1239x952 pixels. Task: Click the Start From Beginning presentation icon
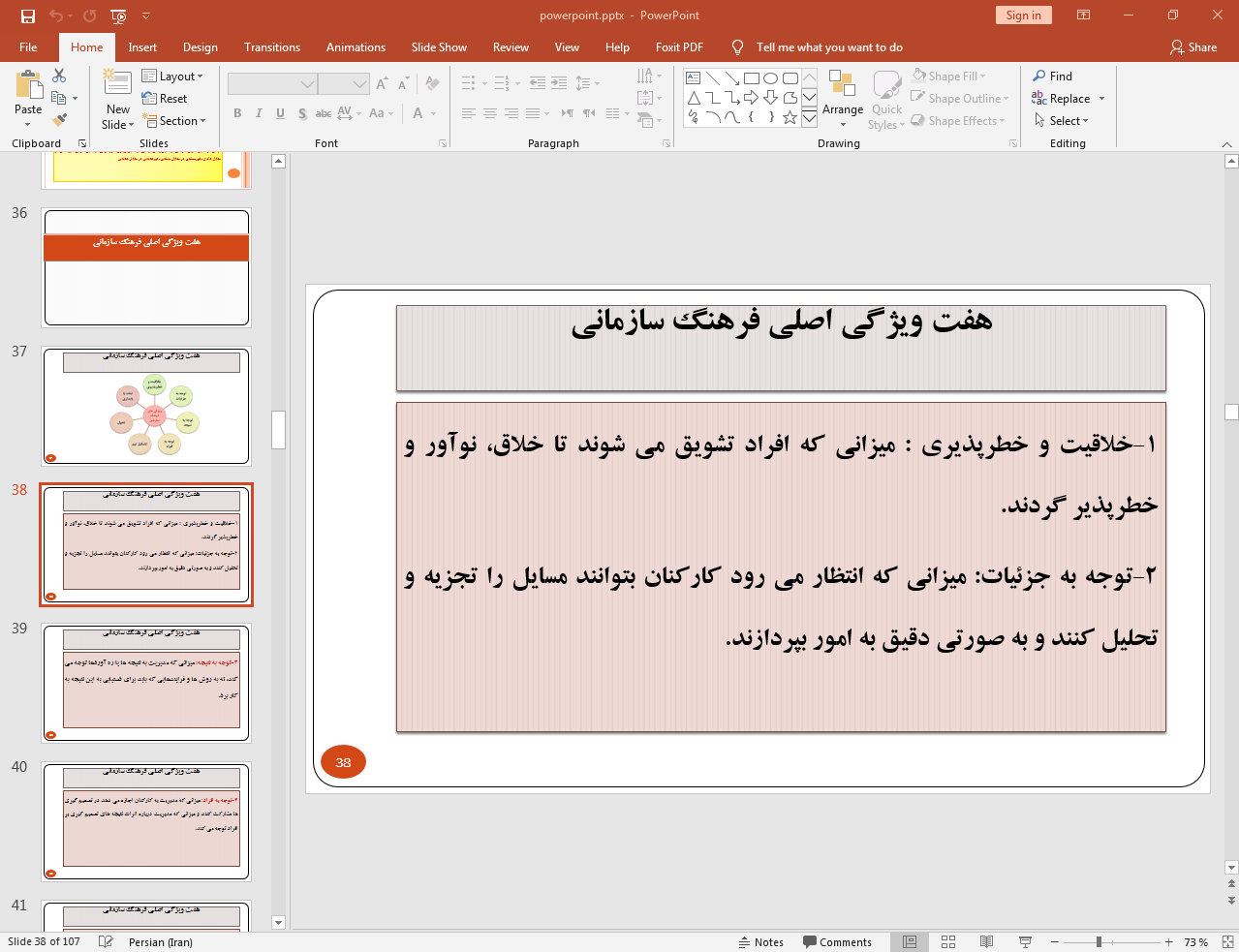click(118, 15)
